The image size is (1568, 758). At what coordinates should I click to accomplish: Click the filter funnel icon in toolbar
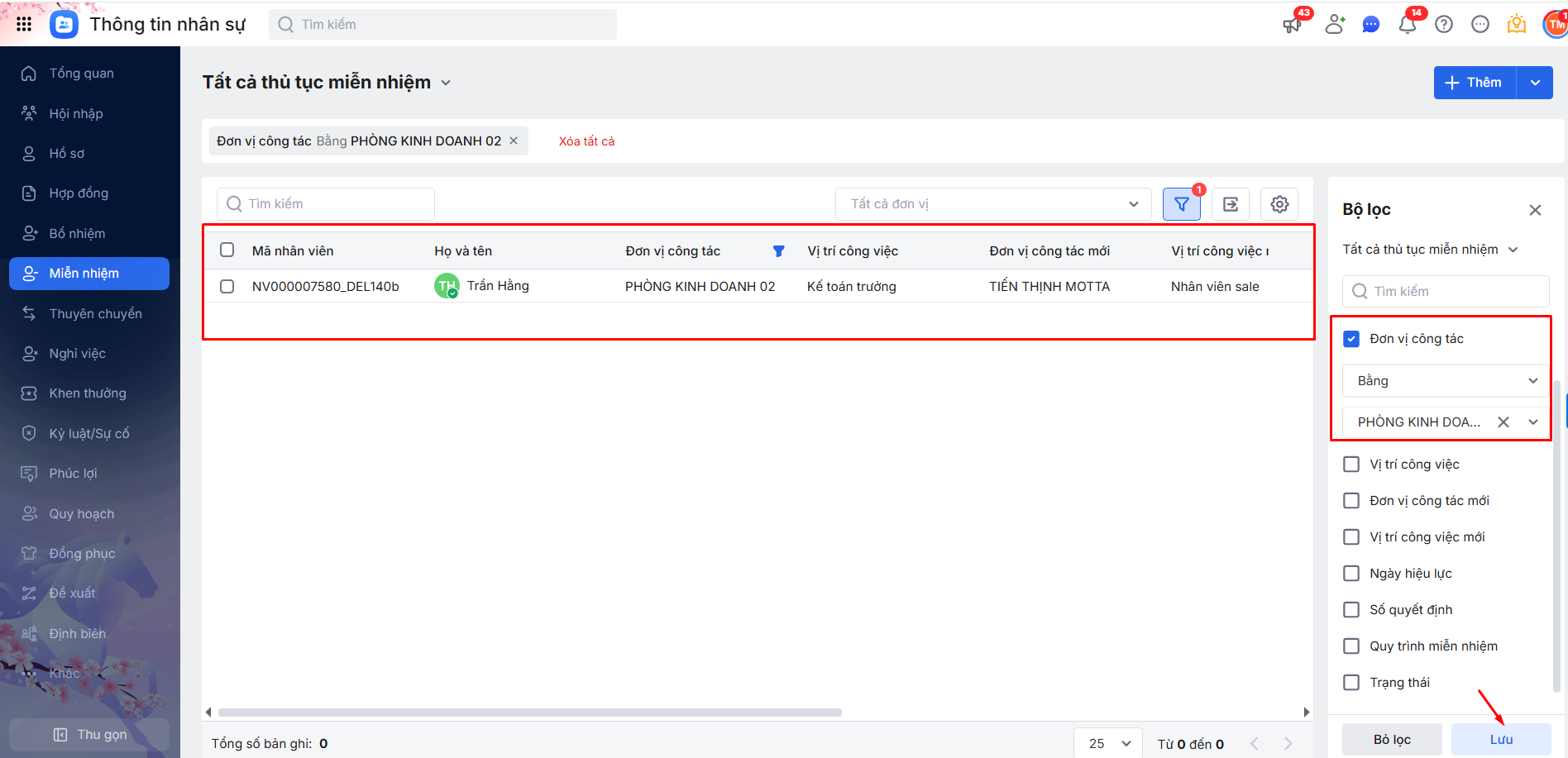(1181, 204)
